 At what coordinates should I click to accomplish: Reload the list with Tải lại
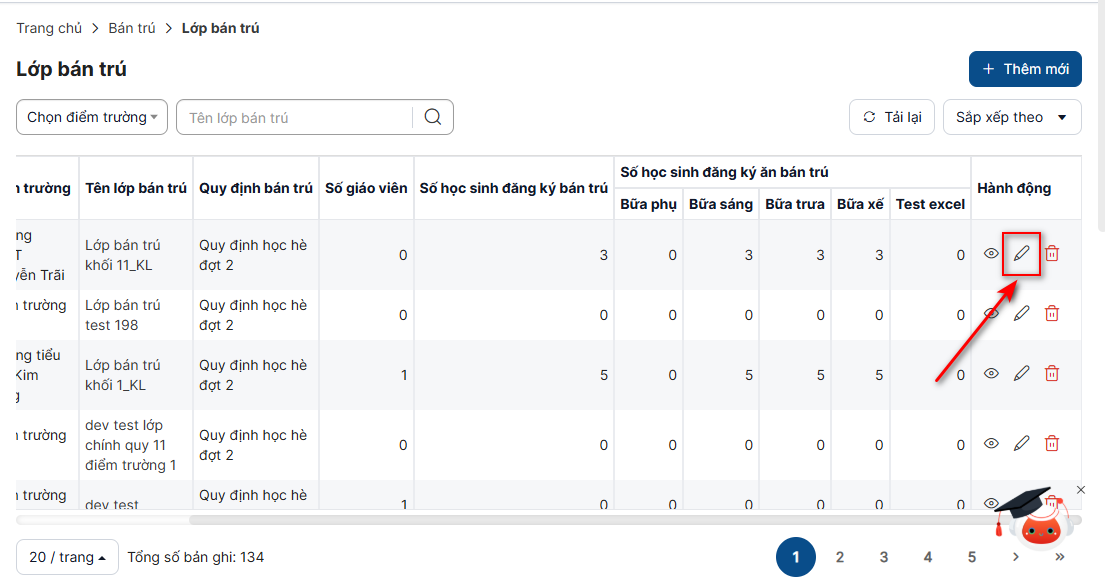pyautogui.click(x=892, y=117)
